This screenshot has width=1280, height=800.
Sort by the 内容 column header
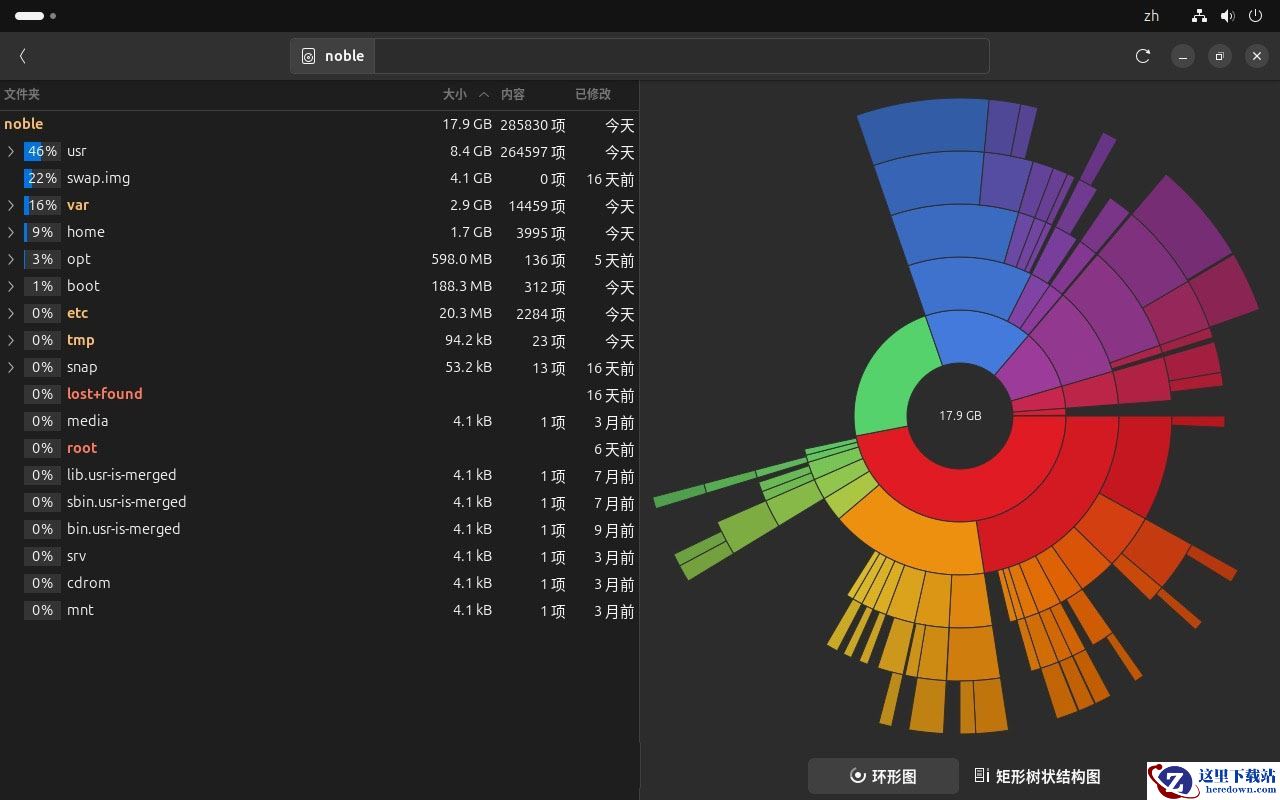point(513,94)
